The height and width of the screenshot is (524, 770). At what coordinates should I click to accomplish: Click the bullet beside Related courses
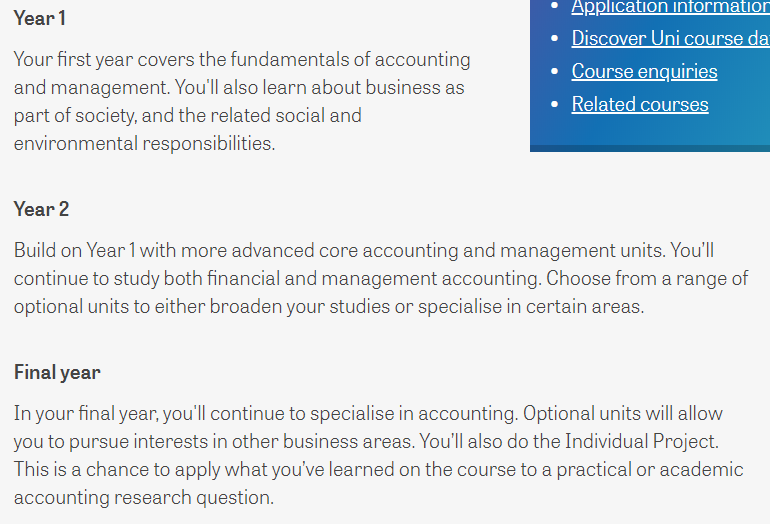(x=555, y=104)
